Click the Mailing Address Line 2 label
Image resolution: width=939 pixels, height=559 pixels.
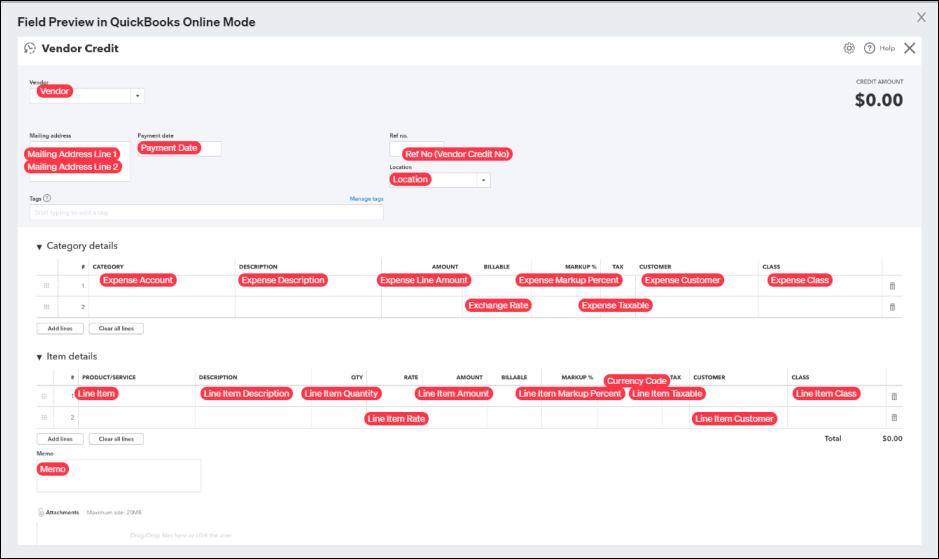[73, 167]
